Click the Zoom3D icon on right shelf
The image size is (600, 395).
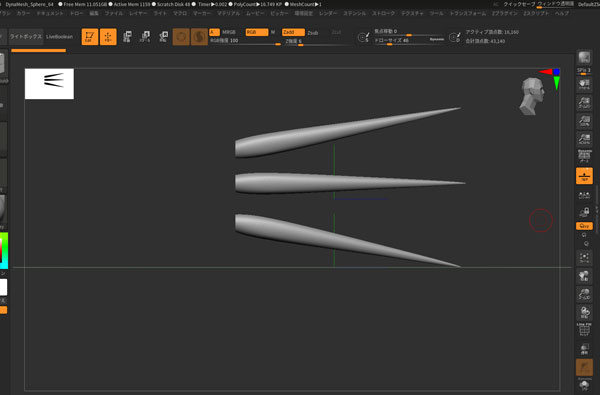click(584, 294)
